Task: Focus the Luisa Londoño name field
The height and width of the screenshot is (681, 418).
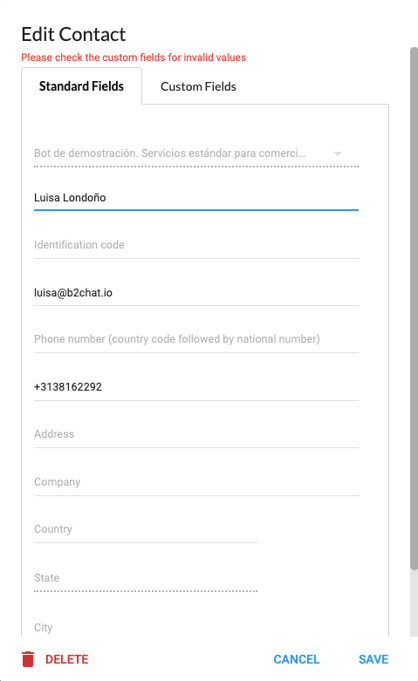Action: pos(196,198)
